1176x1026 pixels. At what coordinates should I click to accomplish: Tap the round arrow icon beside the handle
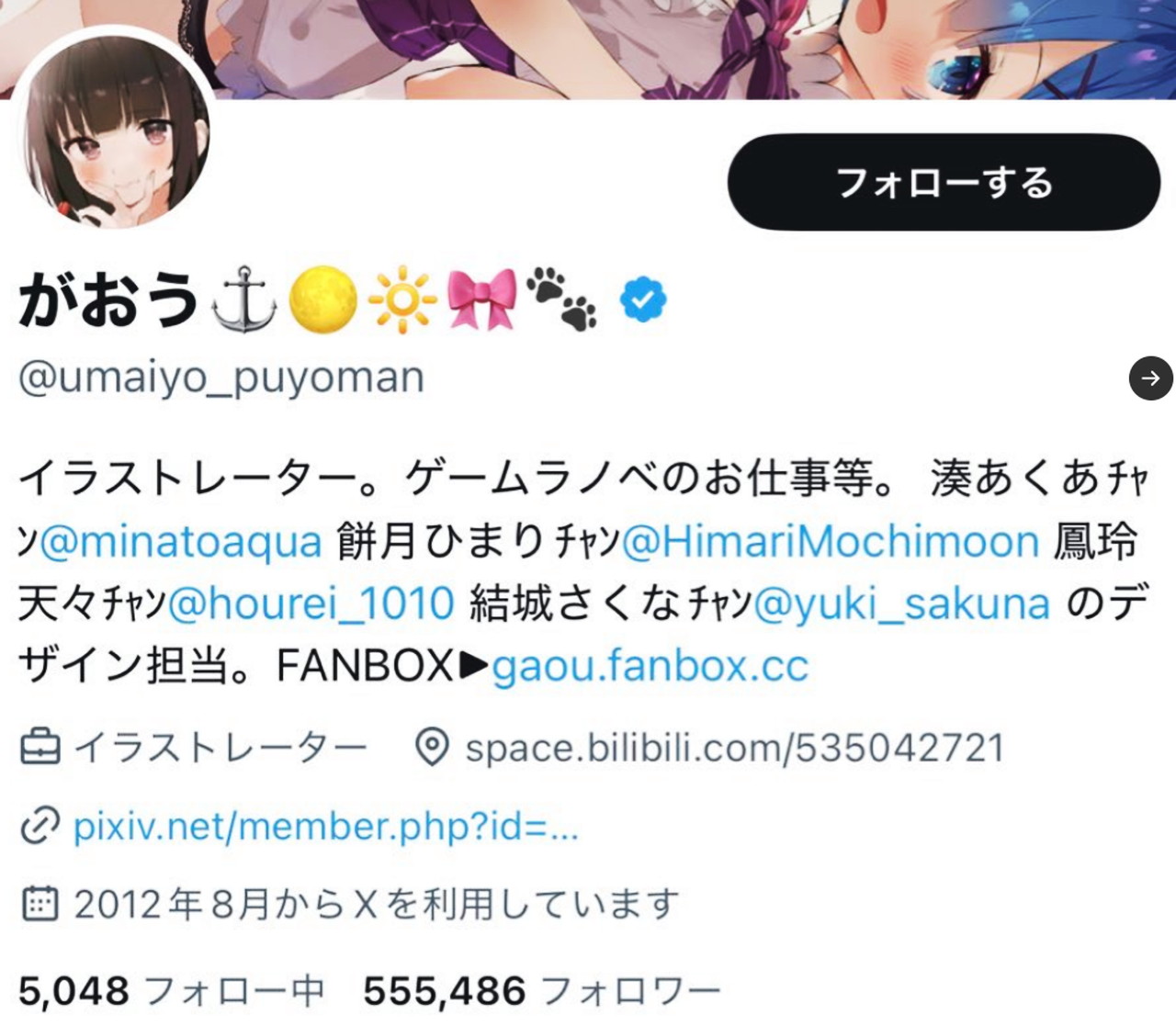coord(1150,377)
